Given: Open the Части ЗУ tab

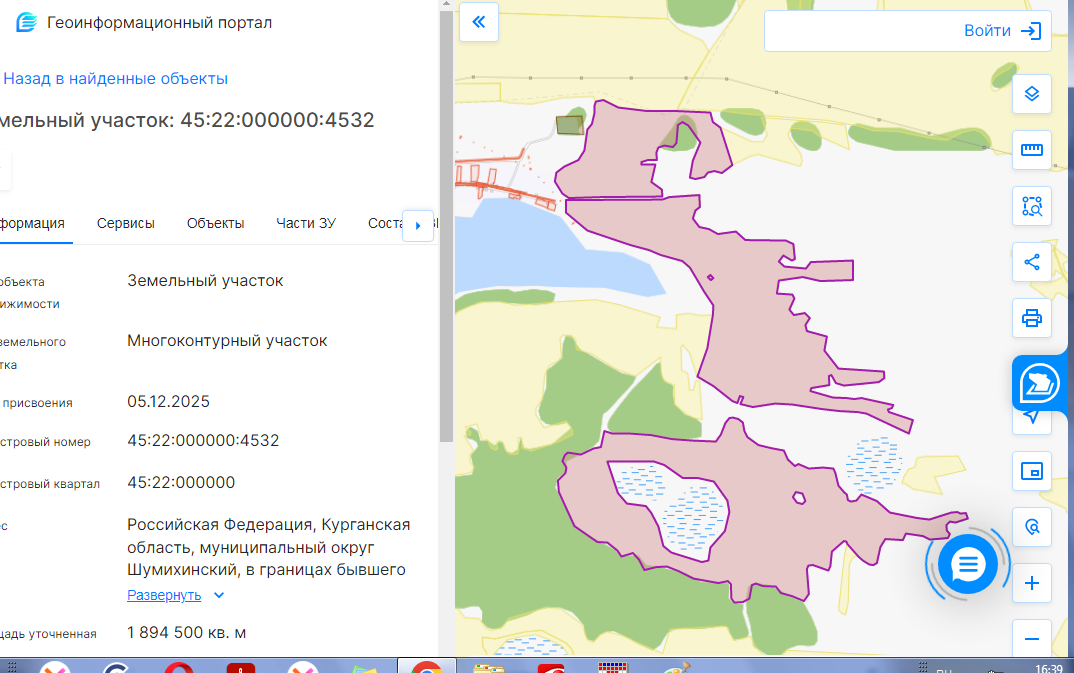Looking at the screenshot, I should pyautogui.click(x=305, y=223).
